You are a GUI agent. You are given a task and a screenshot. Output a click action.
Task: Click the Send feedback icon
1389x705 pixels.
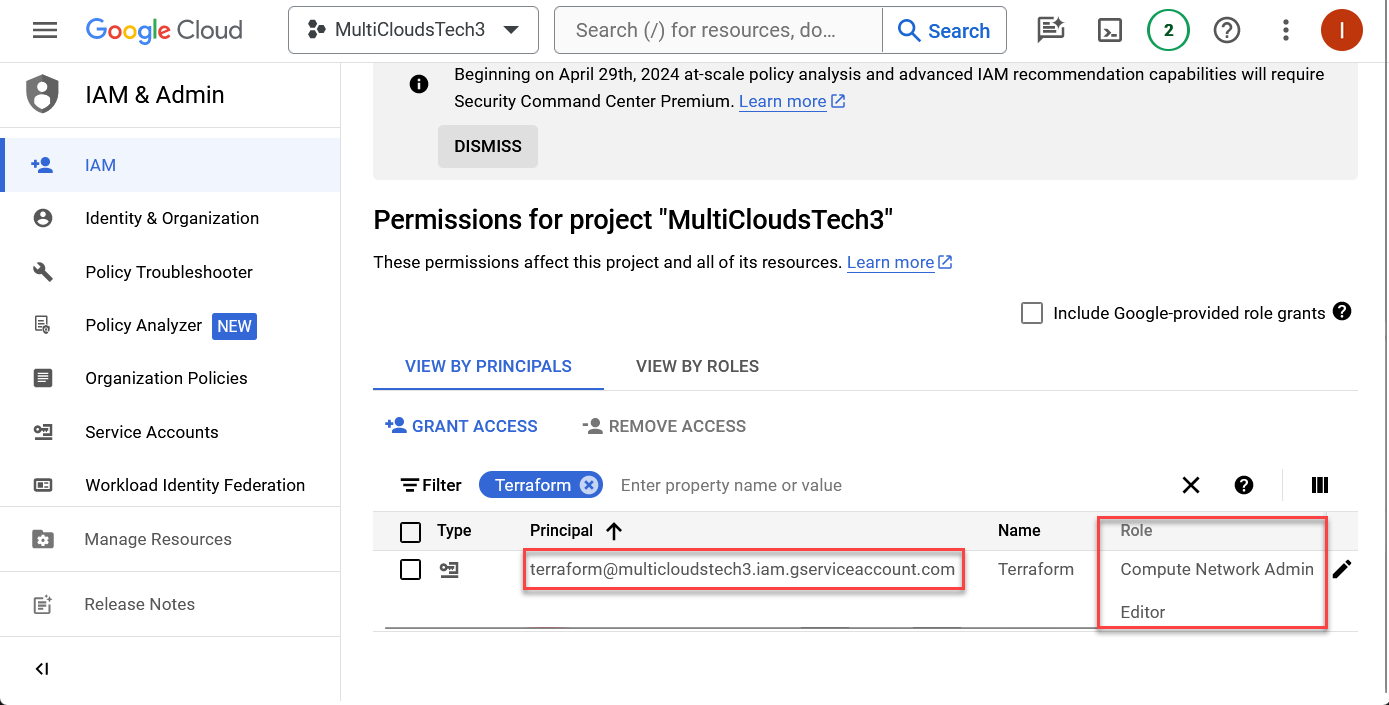(x=1050, y=30)
